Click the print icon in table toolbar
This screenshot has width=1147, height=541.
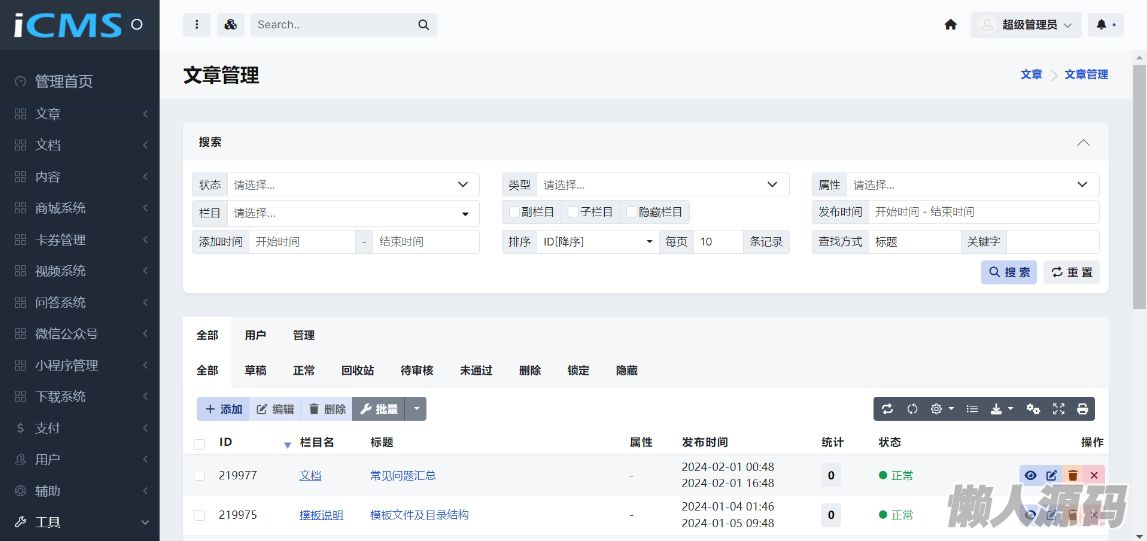pyautogui.click(x=1082, y=409)
